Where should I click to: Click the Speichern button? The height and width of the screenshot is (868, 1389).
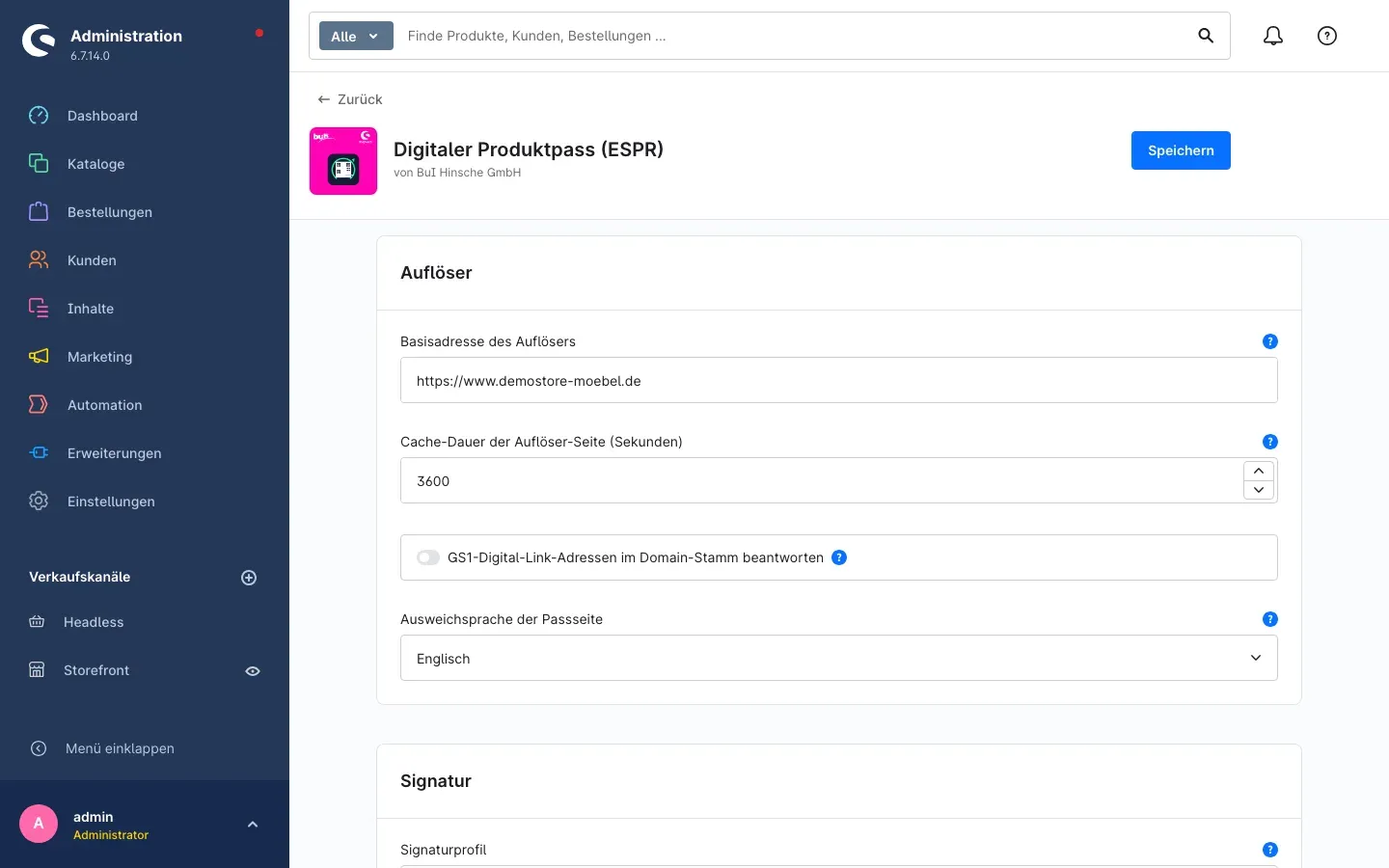[x=1181, y=150]
